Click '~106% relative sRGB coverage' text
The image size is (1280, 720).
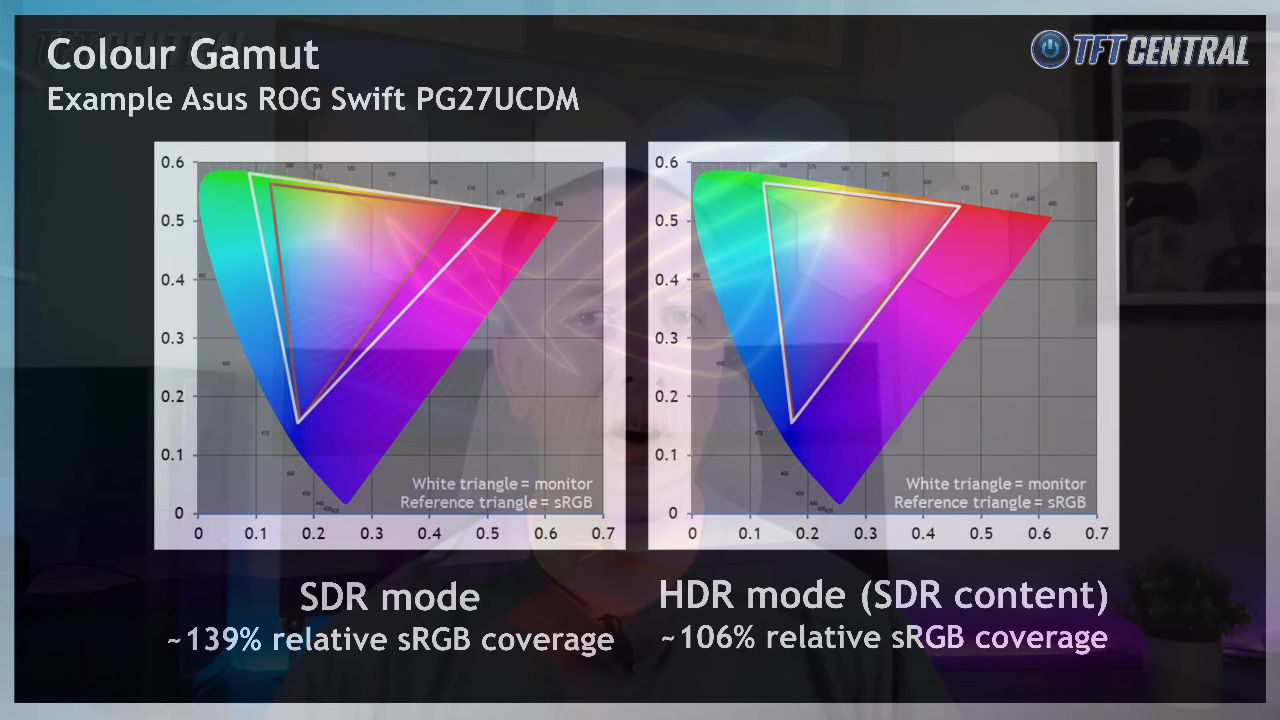884,637
